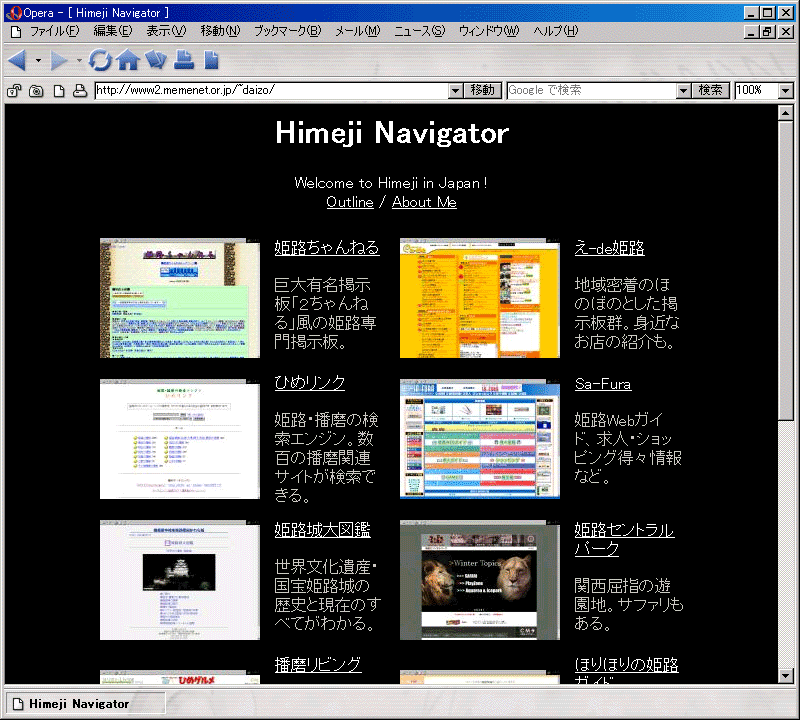Open the 100% zoom level dropdown
Image resolution: width=800 pixels, height=720 pixels.
point(786,91)
